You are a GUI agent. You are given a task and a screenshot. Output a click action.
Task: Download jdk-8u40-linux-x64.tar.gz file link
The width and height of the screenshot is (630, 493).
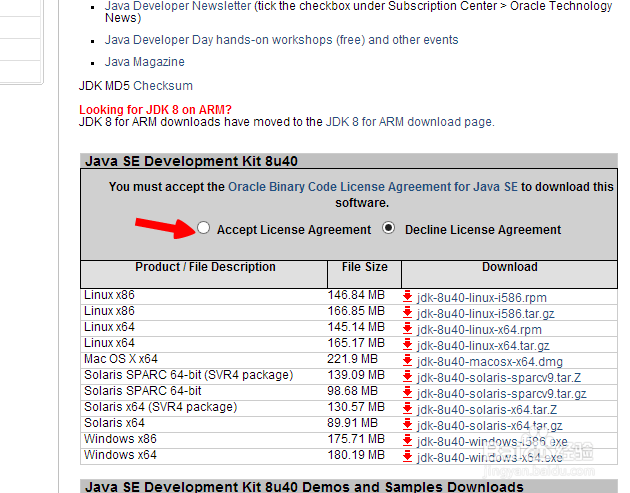pos(483,346)
